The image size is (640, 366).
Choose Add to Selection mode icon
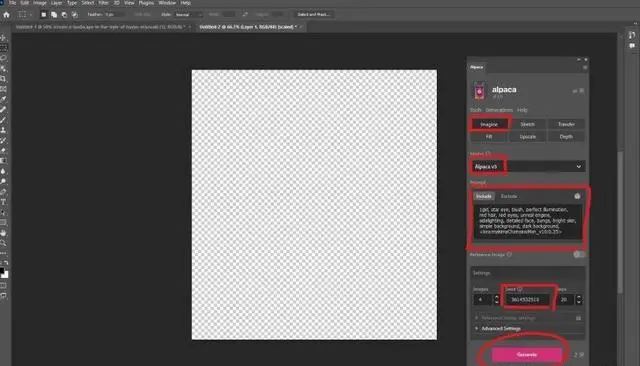(54, 15)
